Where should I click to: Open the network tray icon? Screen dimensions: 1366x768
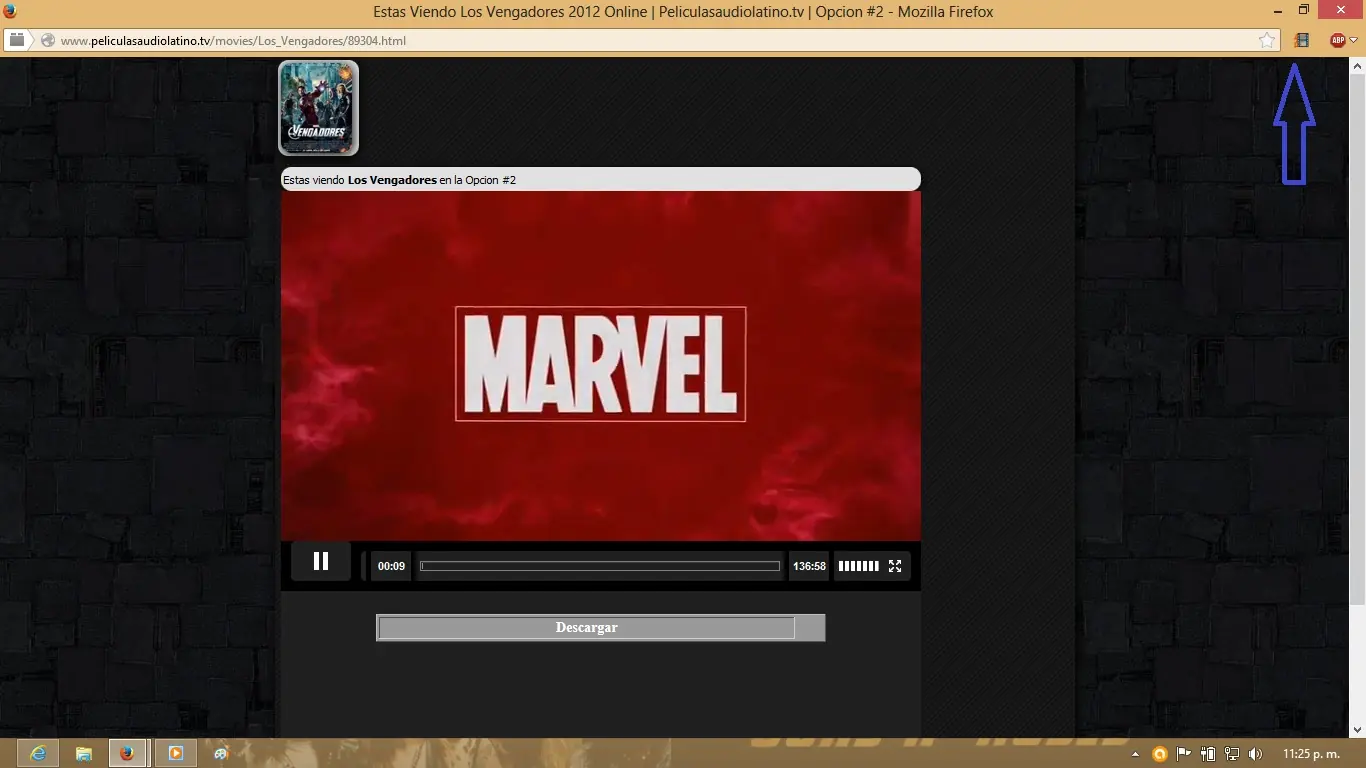click(1232, 754)
